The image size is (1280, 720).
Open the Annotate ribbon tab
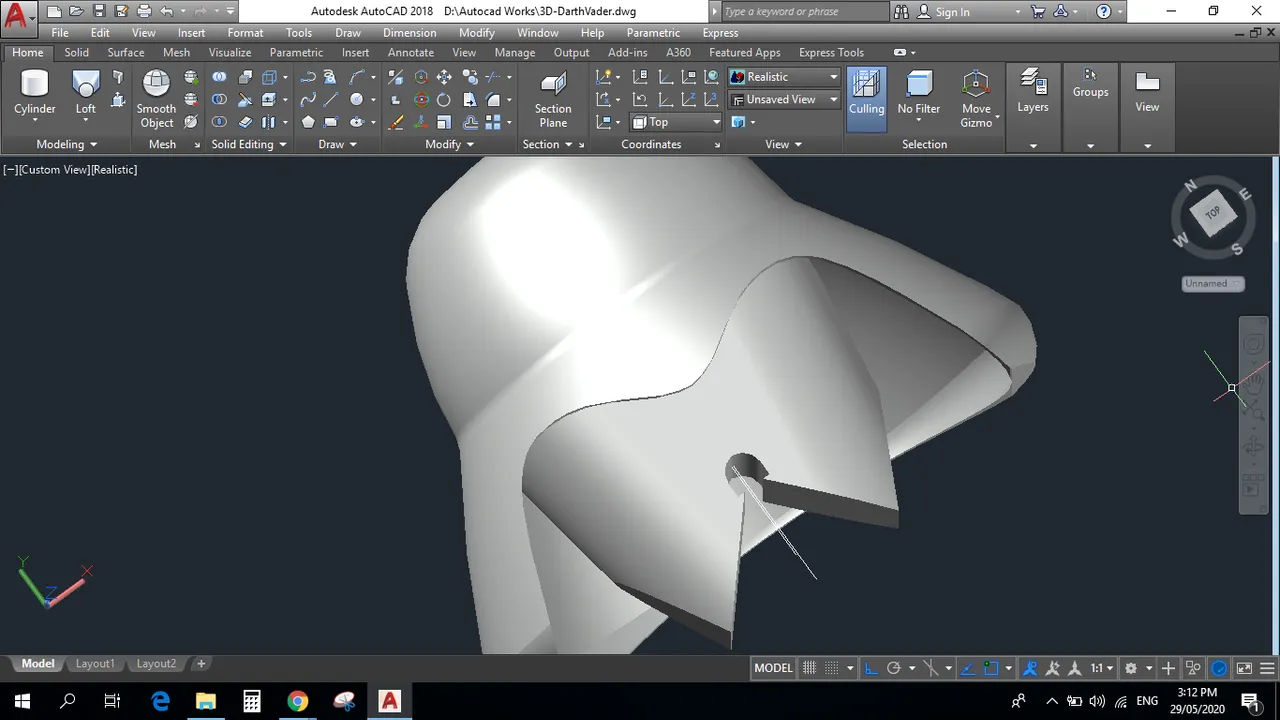click(x=411, y=52)
